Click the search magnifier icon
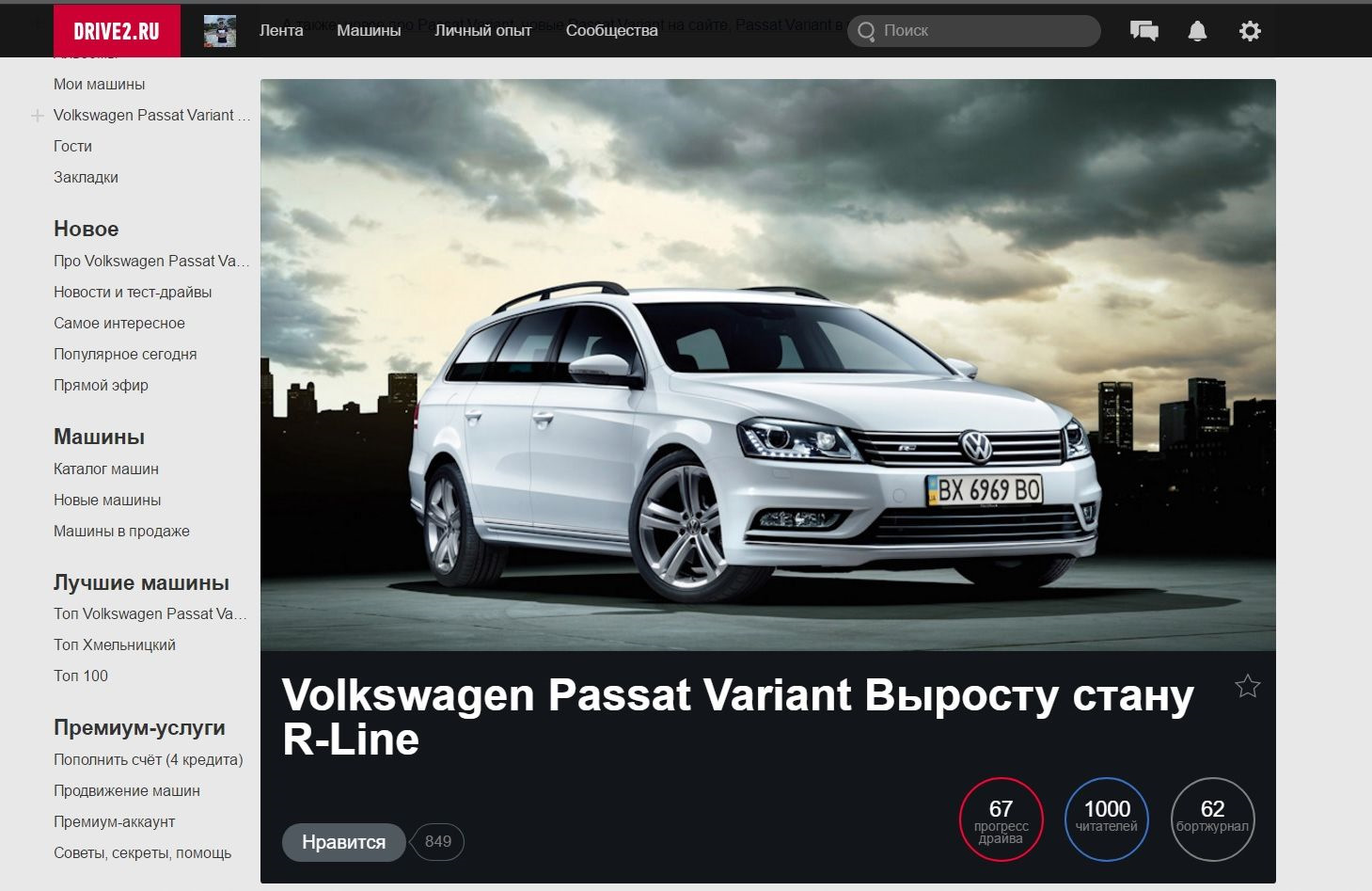The image size is (1372, 891). pos(866,31)
